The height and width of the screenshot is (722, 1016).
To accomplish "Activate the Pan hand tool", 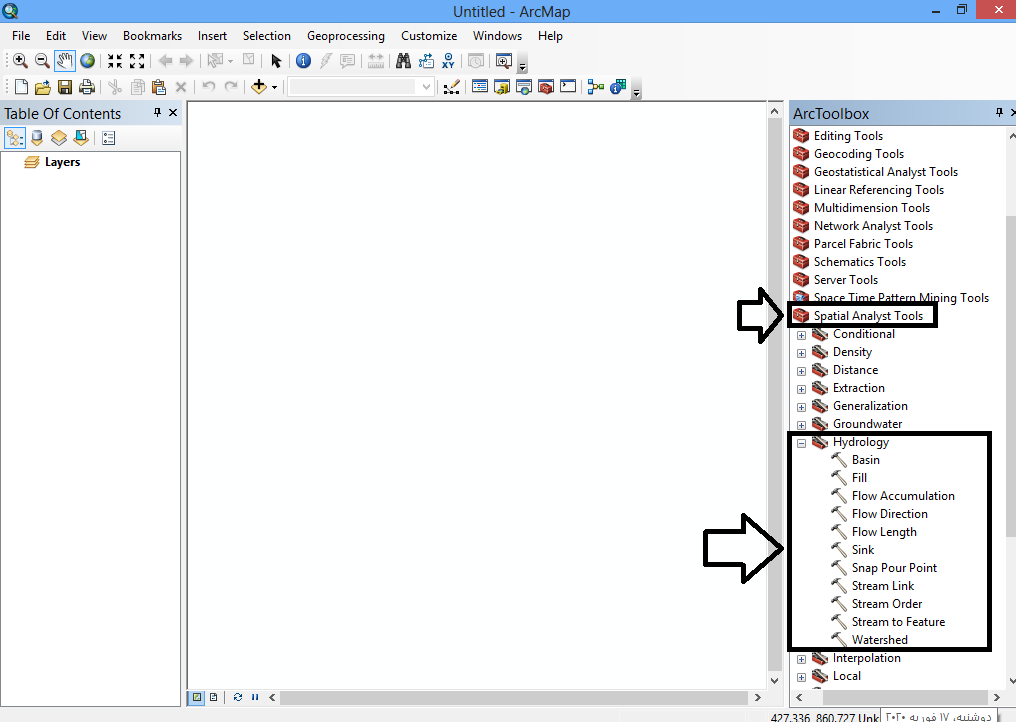I will [64, 61].
